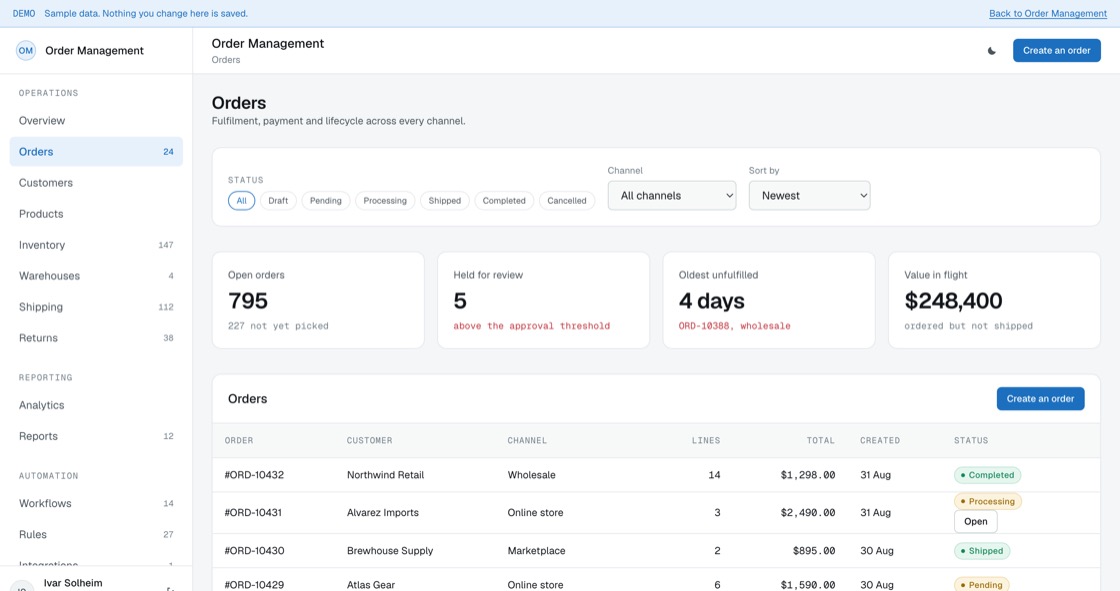Click $2,490.00 total cell
The height and width of the screenshot is (591, 1120).
(x=808, y=513)
